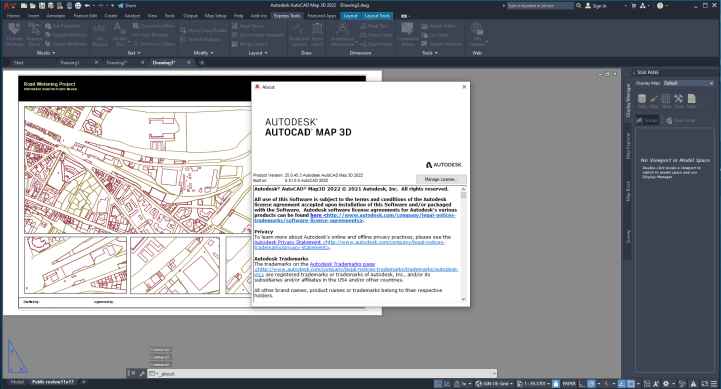Click the About text scrollbar up arrow
The width and height of the screenshot is (721, 389).
coord(463,189)
